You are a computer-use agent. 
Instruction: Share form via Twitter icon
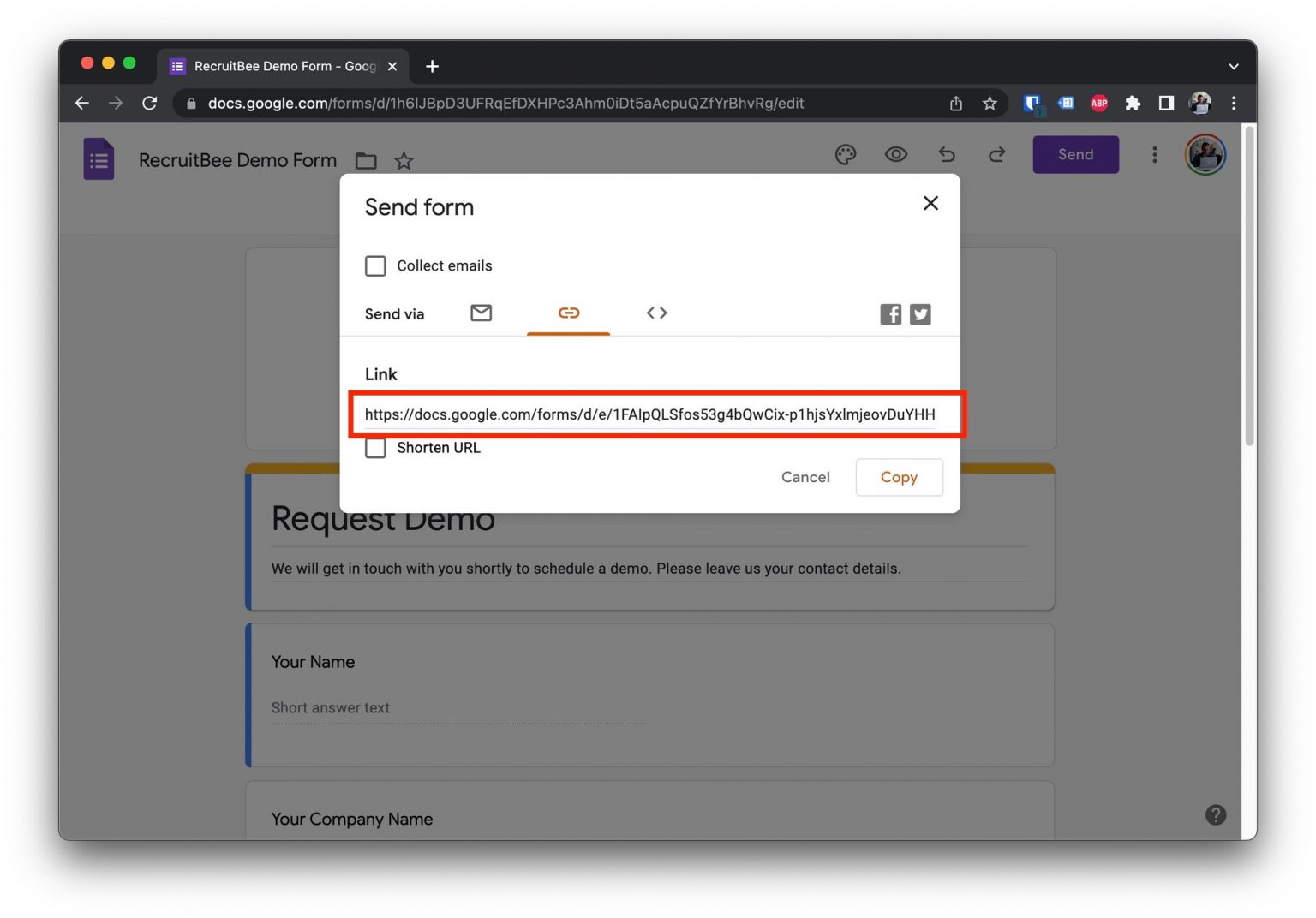click(920, 314)
